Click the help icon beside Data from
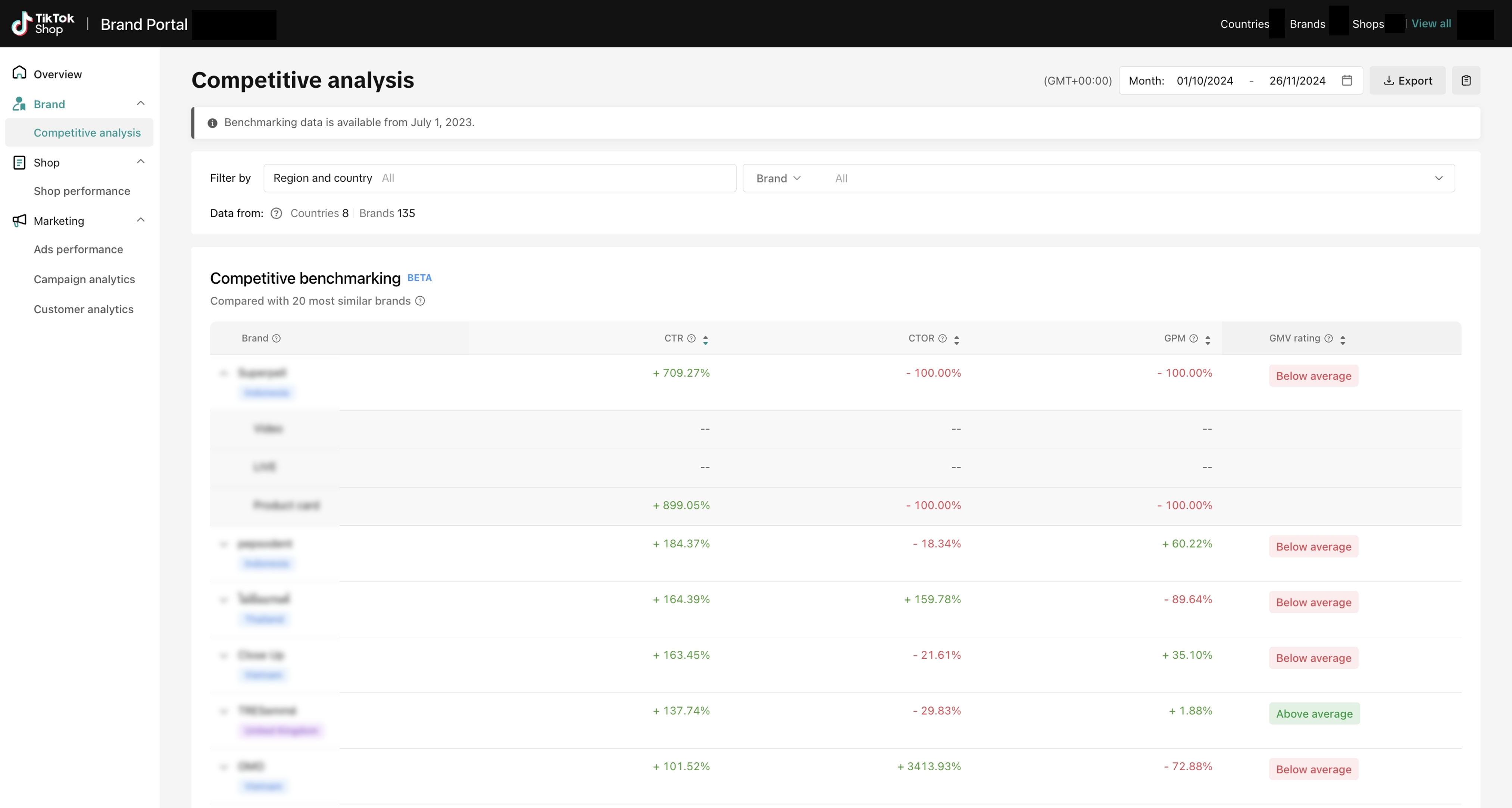This screenshot has height=808, width=1512. coord(276,213)
